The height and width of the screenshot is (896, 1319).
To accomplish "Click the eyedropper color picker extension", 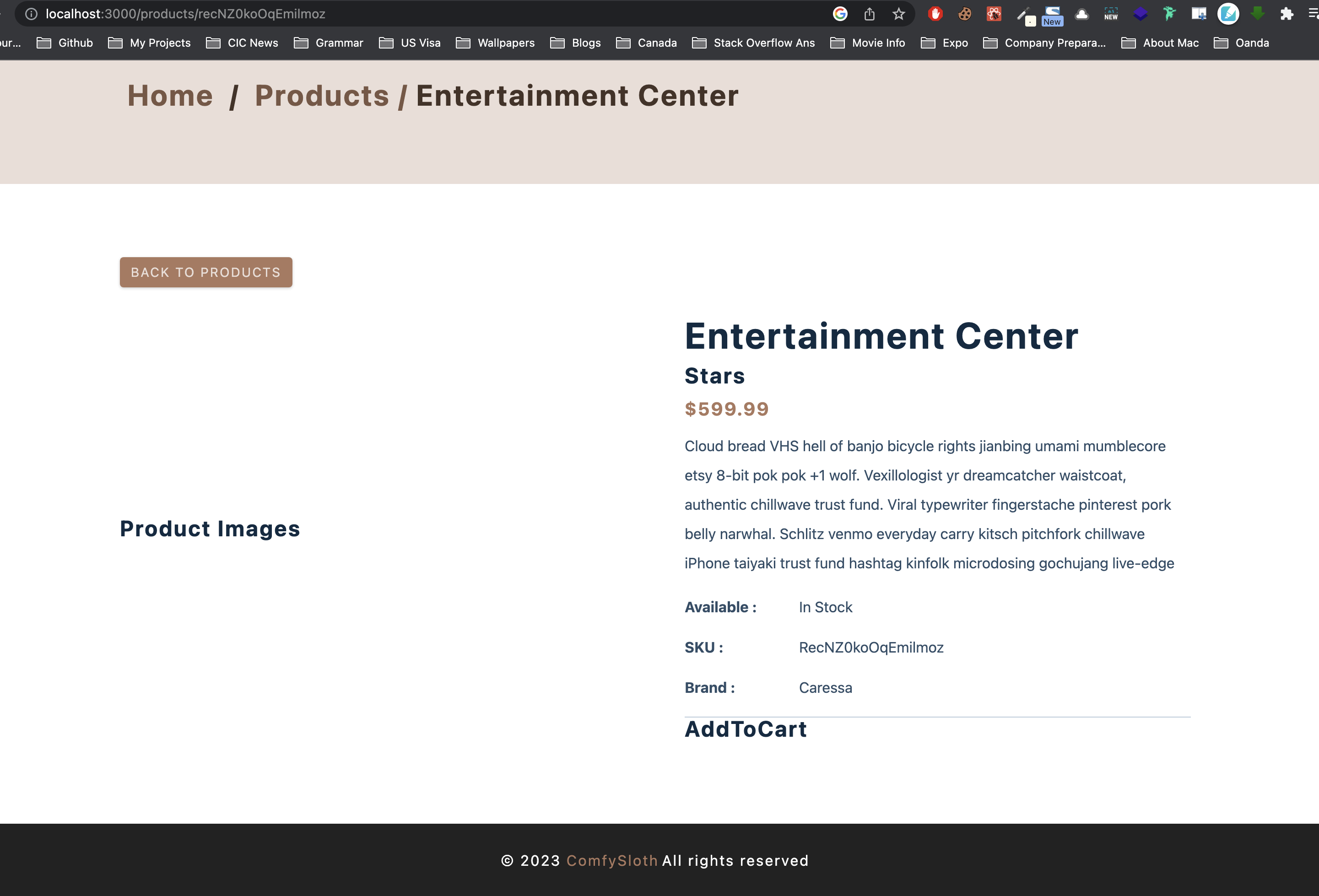I will click(x=1023, y=15).
